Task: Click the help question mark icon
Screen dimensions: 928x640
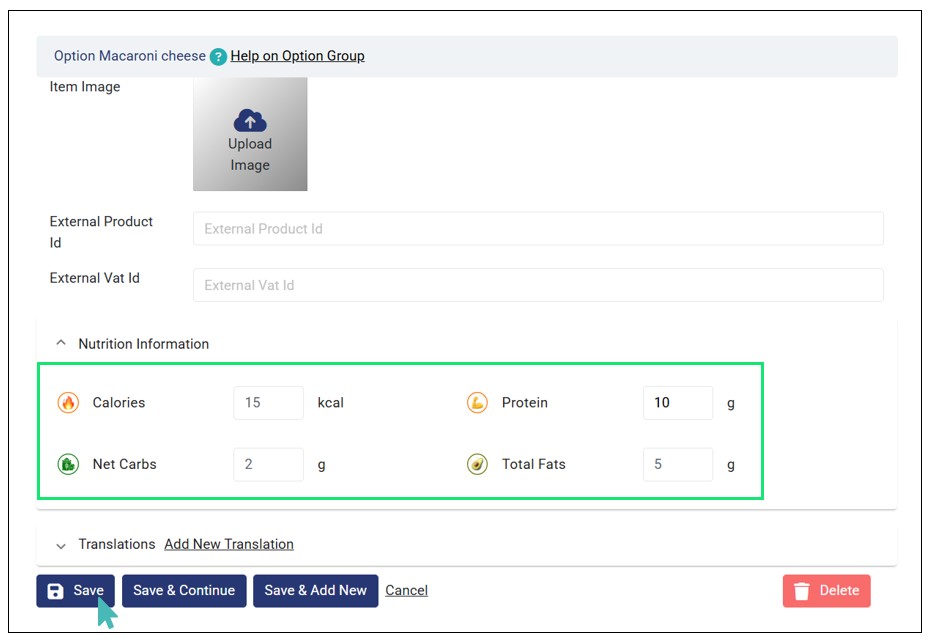Action: (x=218, y=57)
